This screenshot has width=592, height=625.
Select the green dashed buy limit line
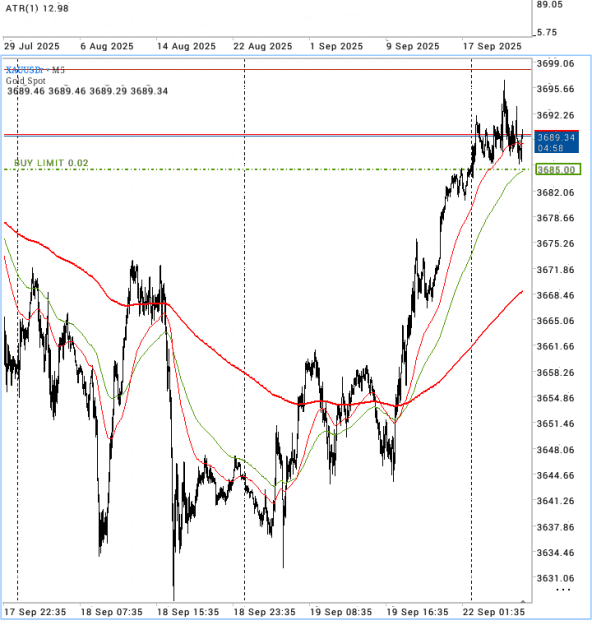[x=267, y=169]
